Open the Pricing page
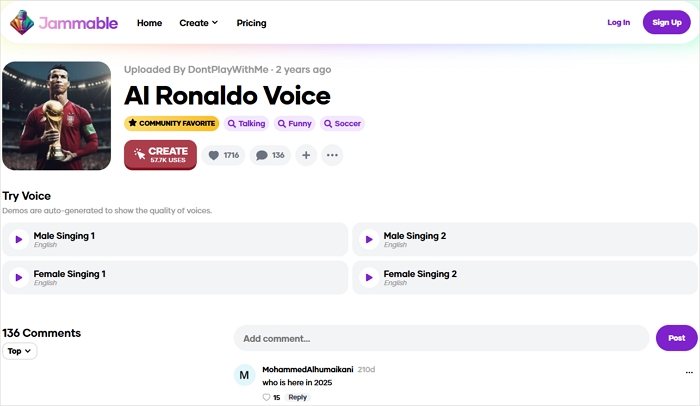Viewport: 700px width, 406px height. click(251, 23)
